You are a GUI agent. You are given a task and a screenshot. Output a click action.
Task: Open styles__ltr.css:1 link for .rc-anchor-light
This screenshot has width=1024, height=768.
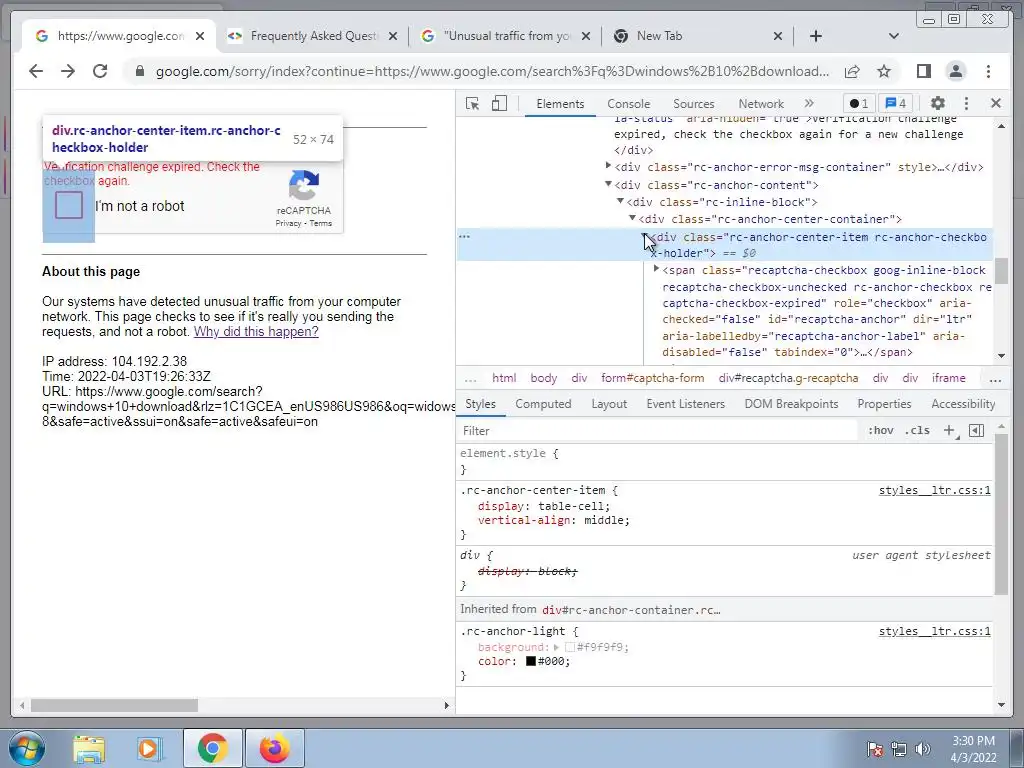(935, 632)
